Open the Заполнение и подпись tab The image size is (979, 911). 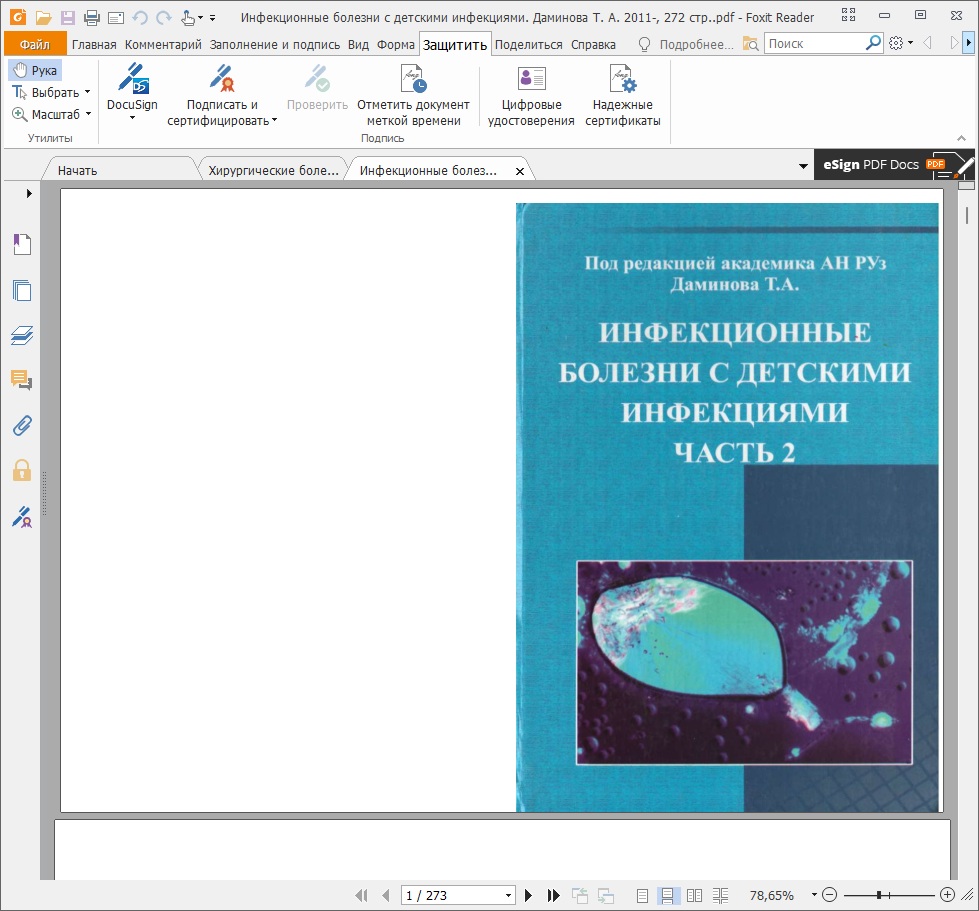[x=275, y=44]
